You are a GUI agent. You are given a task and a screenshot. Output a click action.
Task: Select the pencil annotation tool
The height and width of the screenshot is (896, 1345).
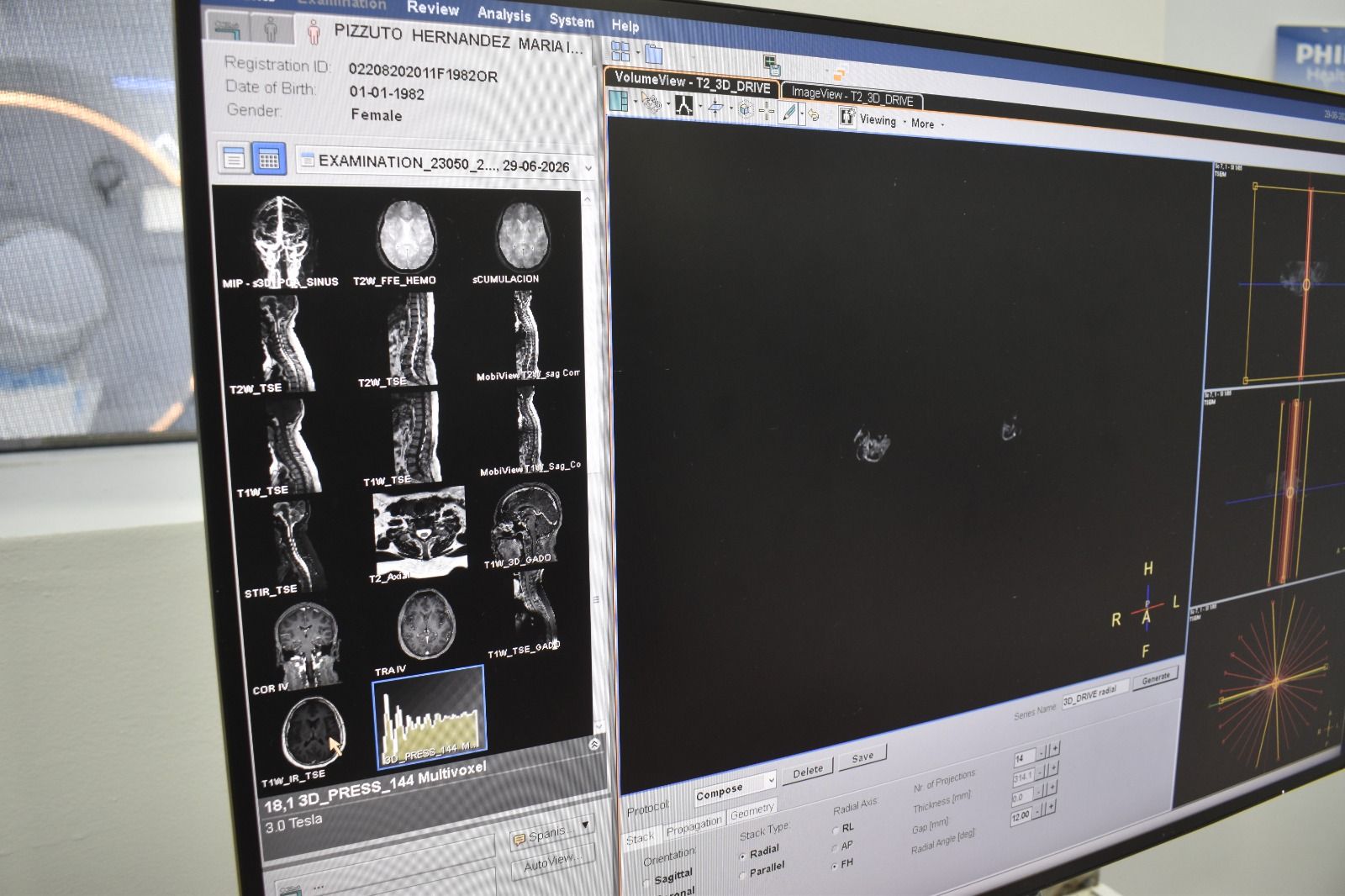click(x=788, y=112)
